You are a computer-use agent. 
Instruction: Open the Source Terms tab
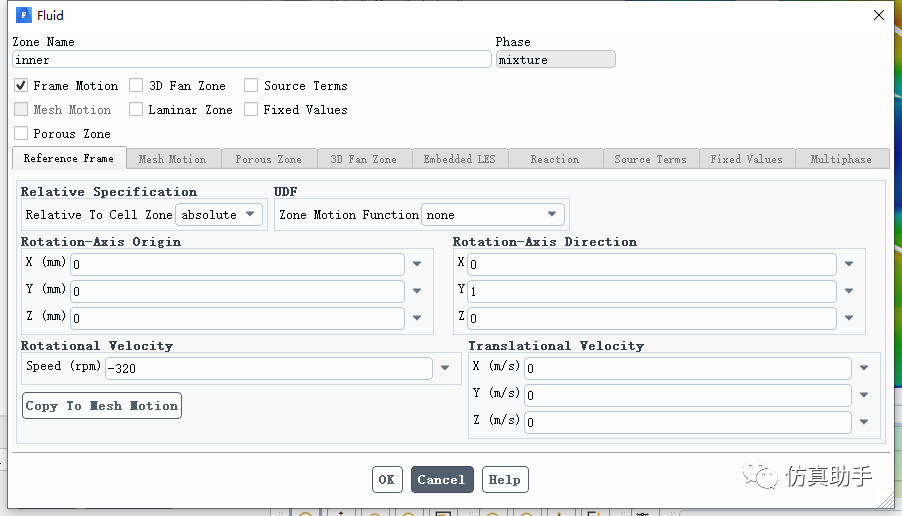click(x=651, y=159)
